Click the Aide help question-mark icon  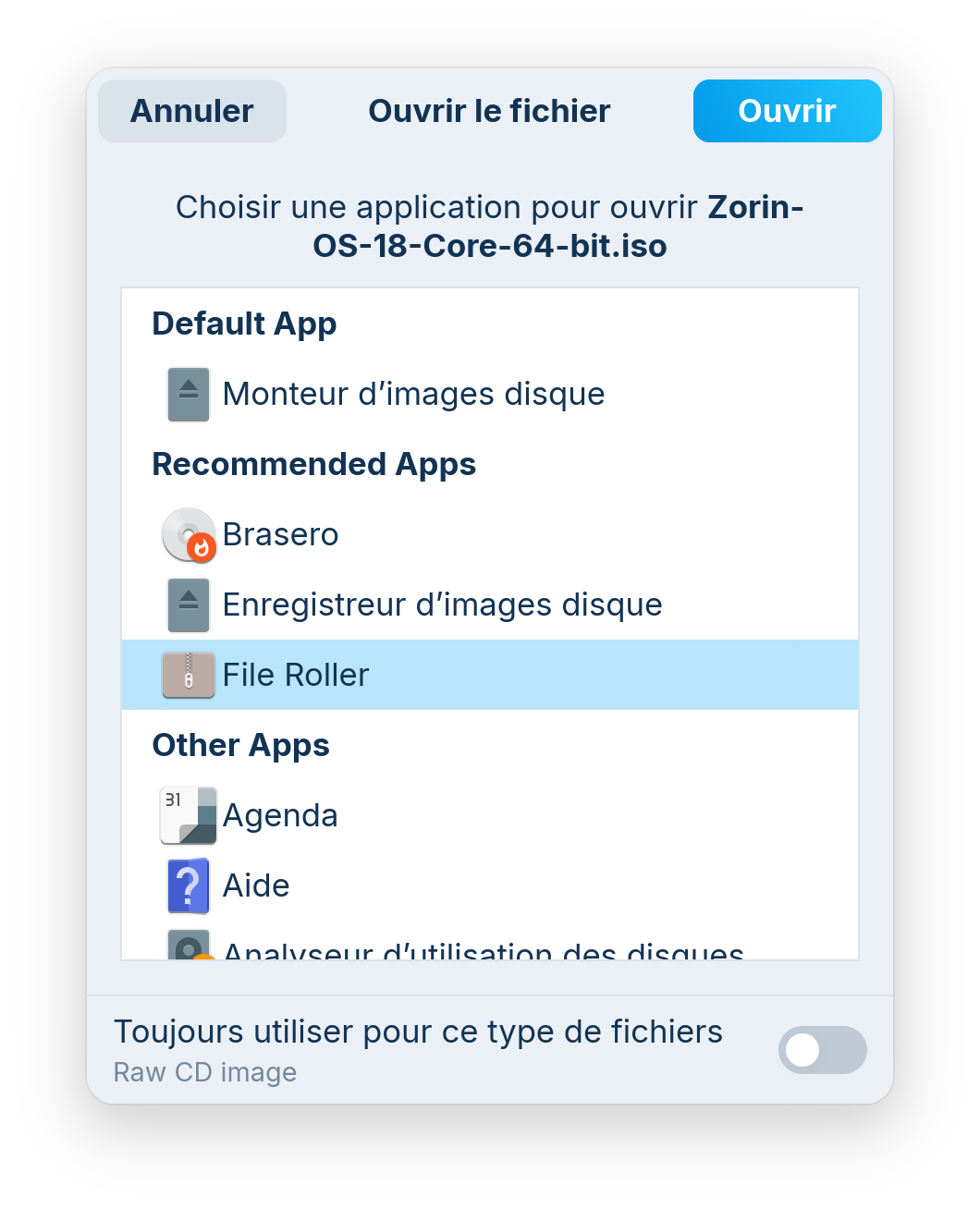189,886
